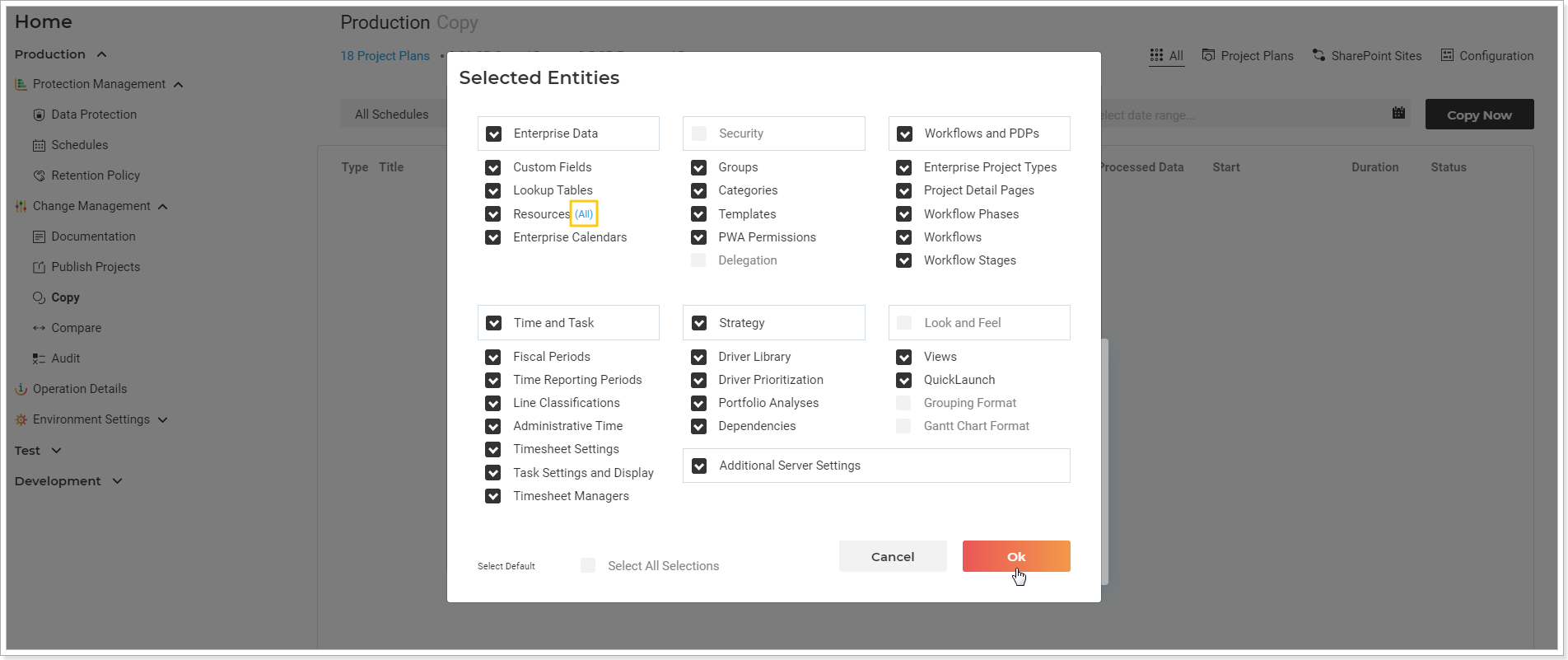Uncheck the Custom Fields checkbox
Screen dimensions: 1568x660
[492, 167]
